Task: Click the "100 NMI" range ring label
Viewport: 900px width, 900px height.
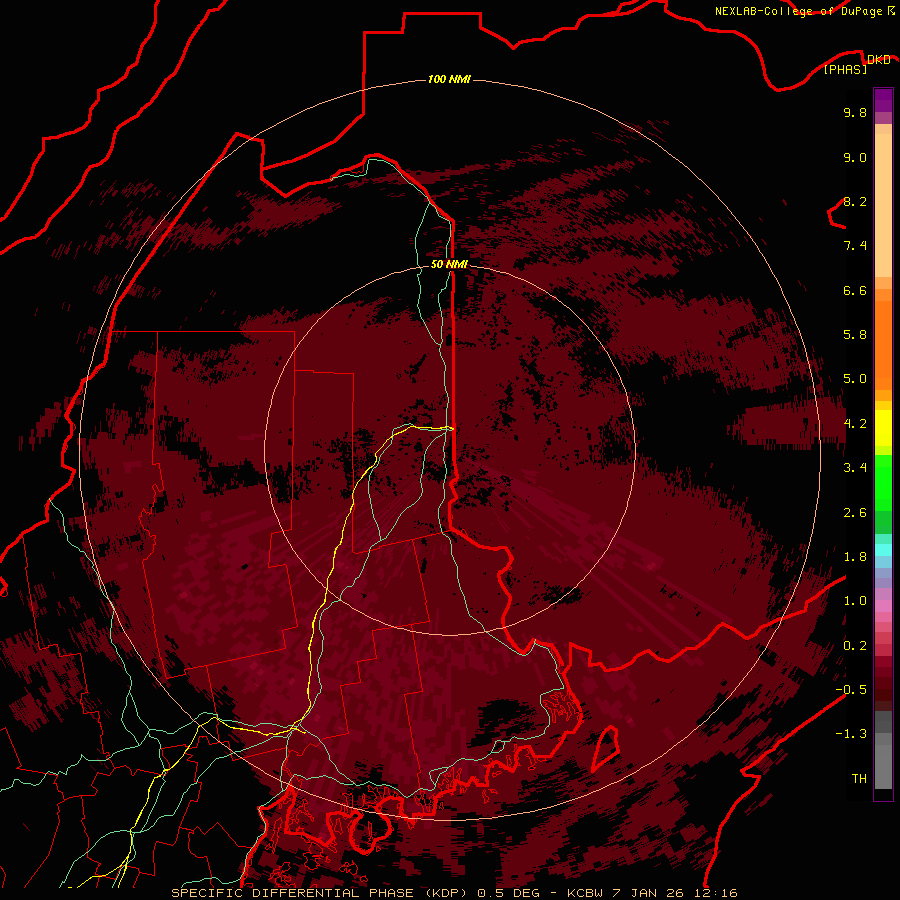Action: (449, 79)
